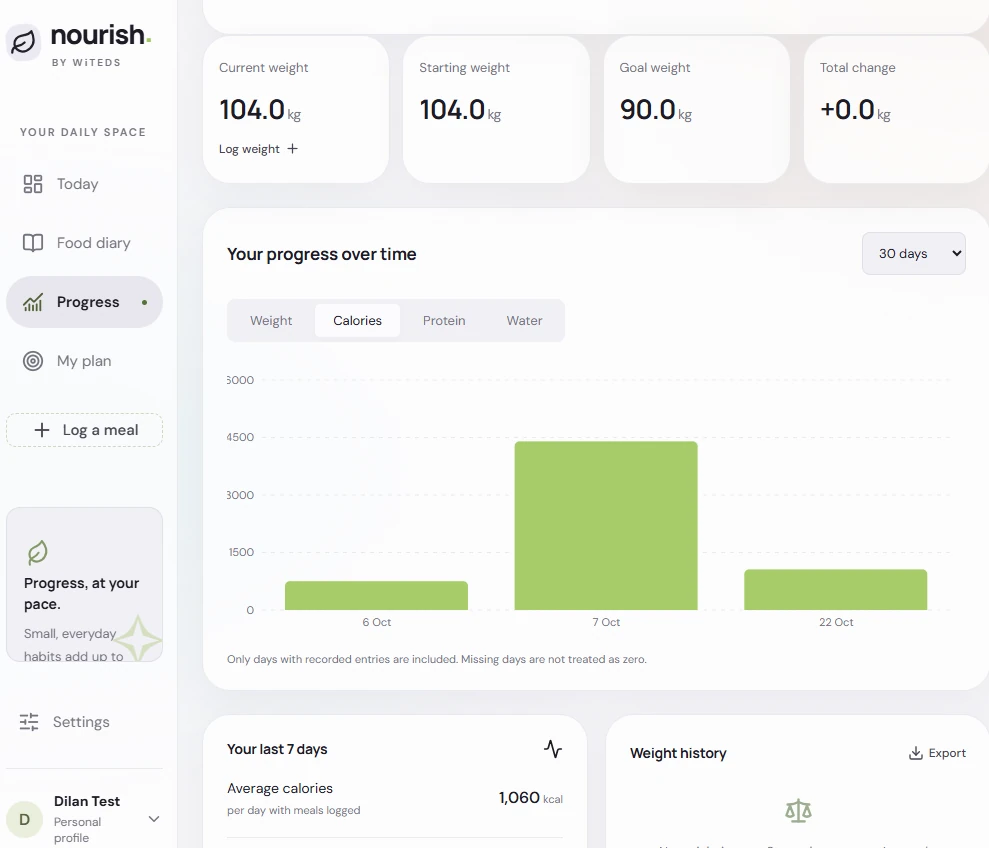Viewport: 989px width, 848px height.
Task: Export the weight history
Action: [937, 753]
